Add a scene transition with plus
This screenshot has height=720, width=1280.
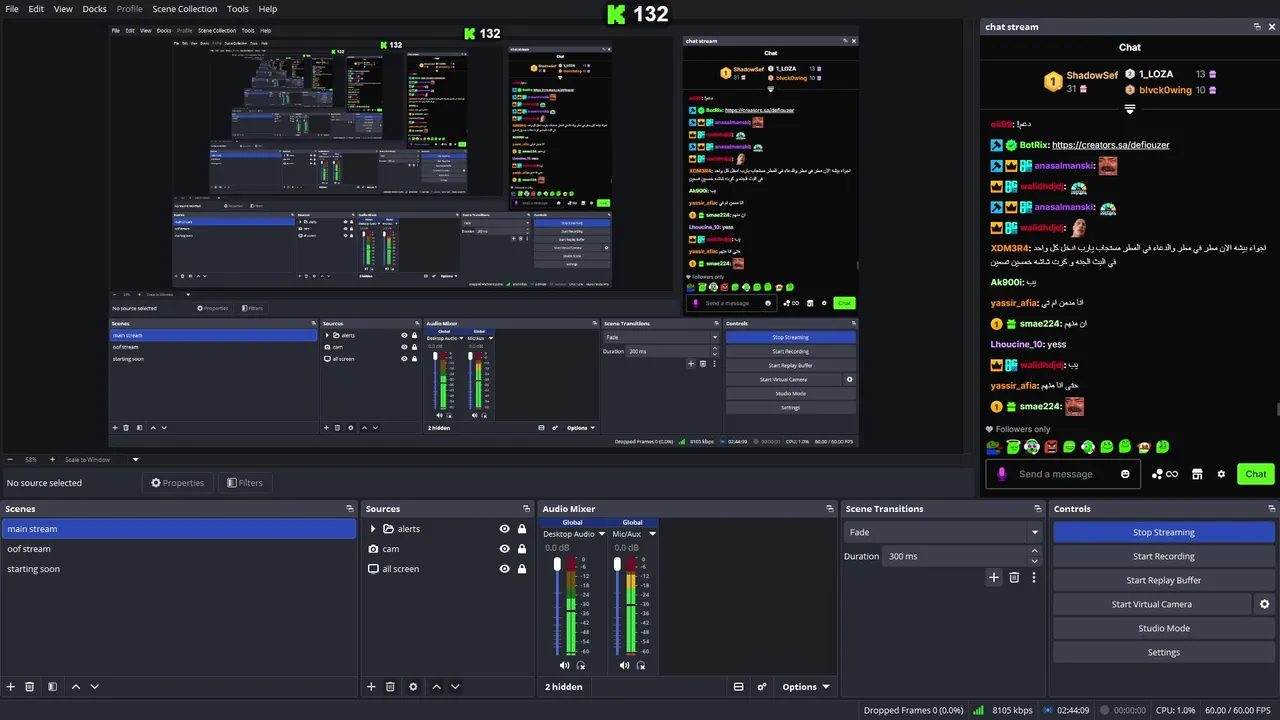pos(994,577)
